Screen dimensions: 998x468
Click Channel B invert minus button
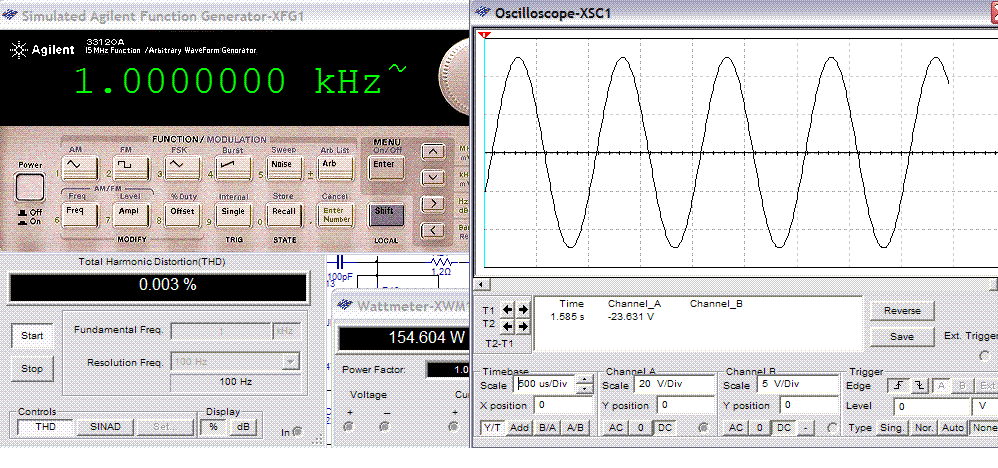click(805, 428)
